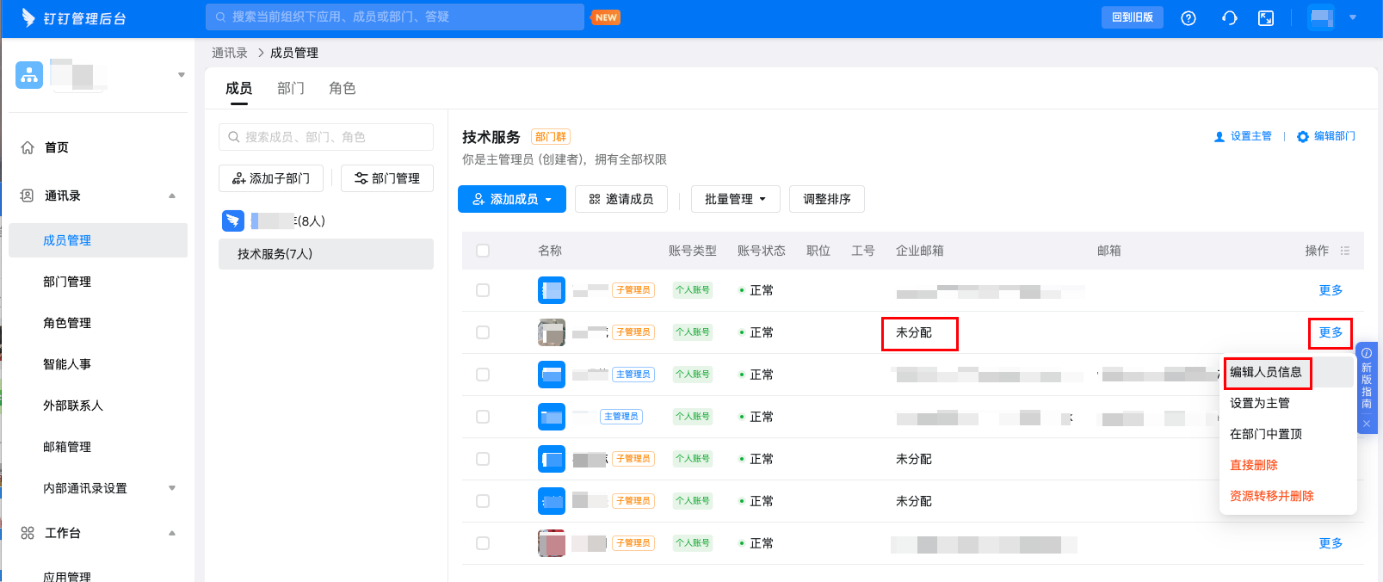Click the 邀请成员 button
The height and width of the screenshot is (582, 1383).
point(621,199)
